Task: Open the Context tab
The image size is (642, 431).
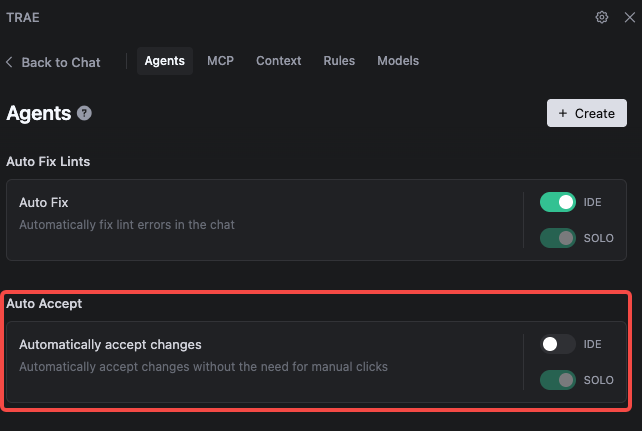Action: 278,61
